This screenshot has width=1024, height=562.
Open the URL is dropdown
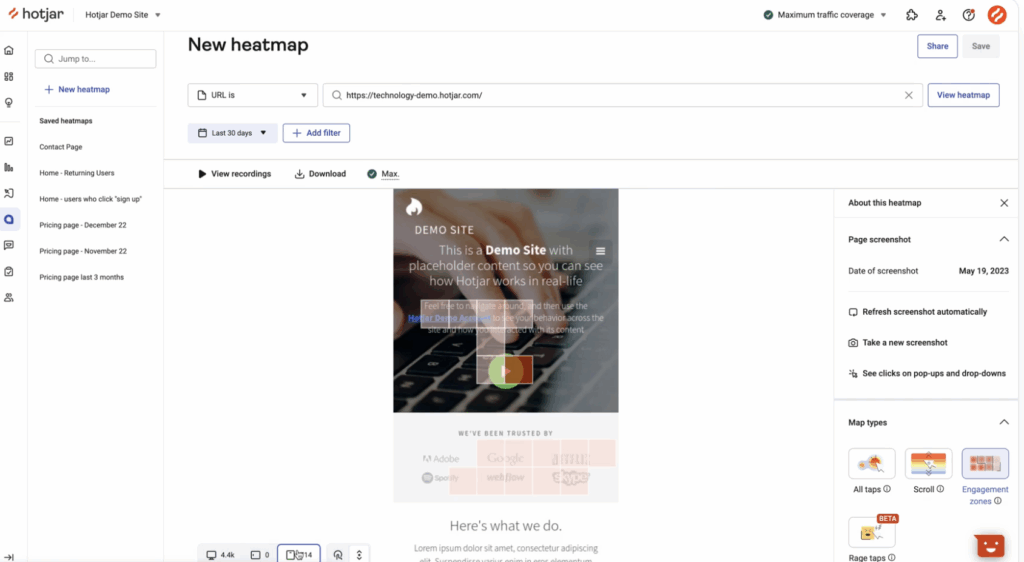[x=253, y=95]
